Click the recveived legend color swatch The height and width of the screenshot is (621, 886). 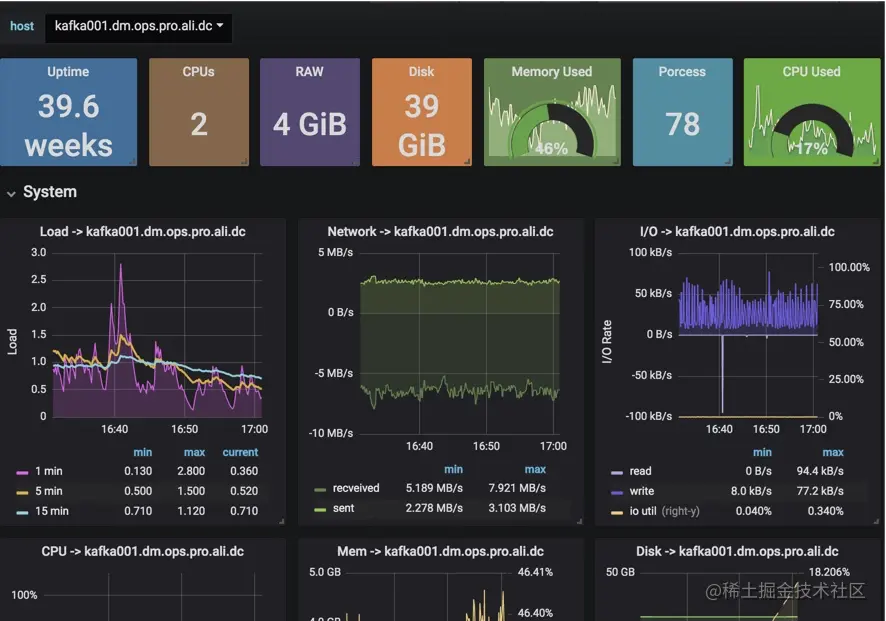pyautogui.click(x=320, y=489)
